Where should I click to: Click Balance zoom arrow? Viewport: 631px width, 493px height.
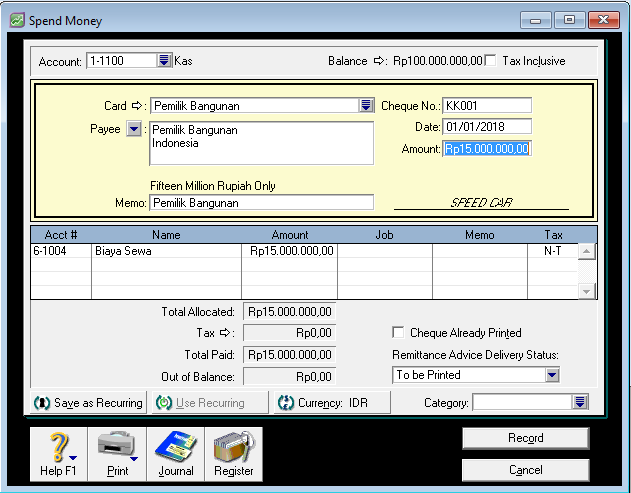378,61
